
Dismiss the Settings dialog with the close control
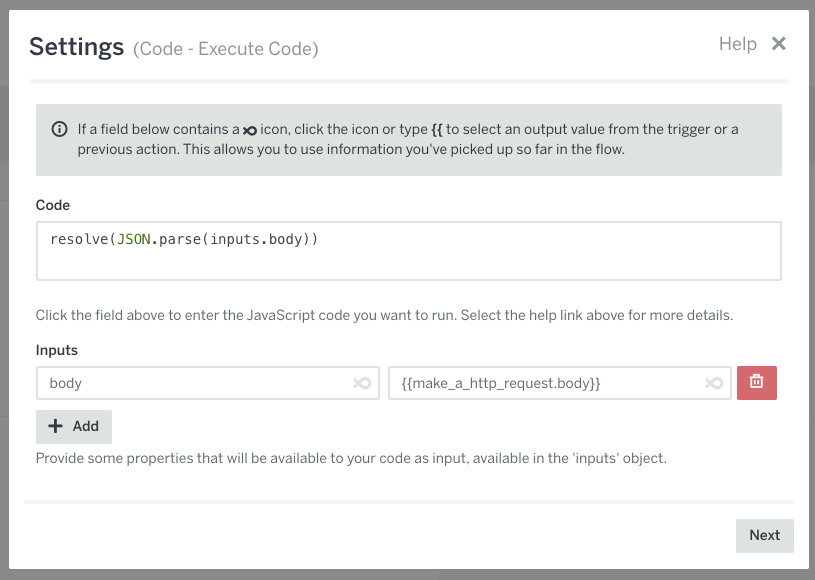(779, 44)
